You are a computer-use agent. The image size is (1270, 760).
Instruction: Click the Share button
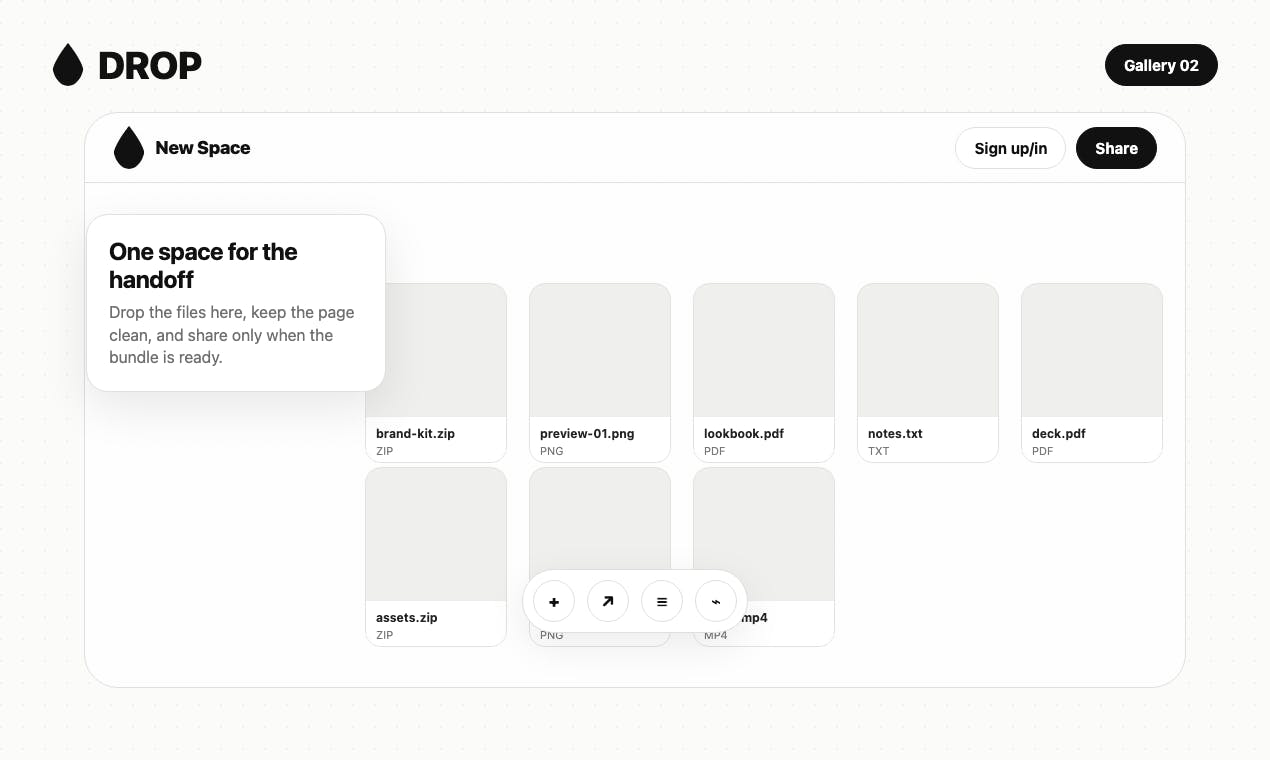(x=1116, y=148)
